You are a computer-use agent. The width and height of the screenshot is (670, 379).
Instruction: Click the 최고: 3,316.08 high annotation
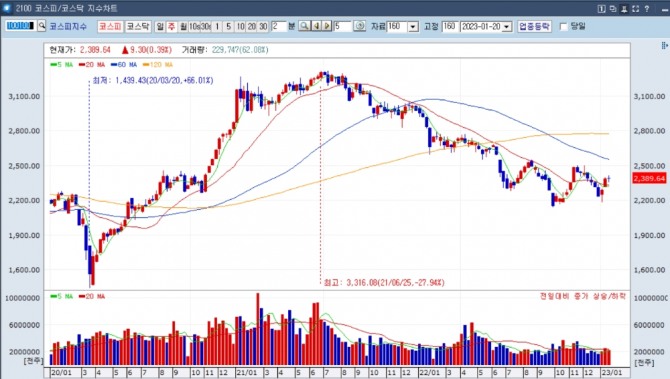coord(384,282)
